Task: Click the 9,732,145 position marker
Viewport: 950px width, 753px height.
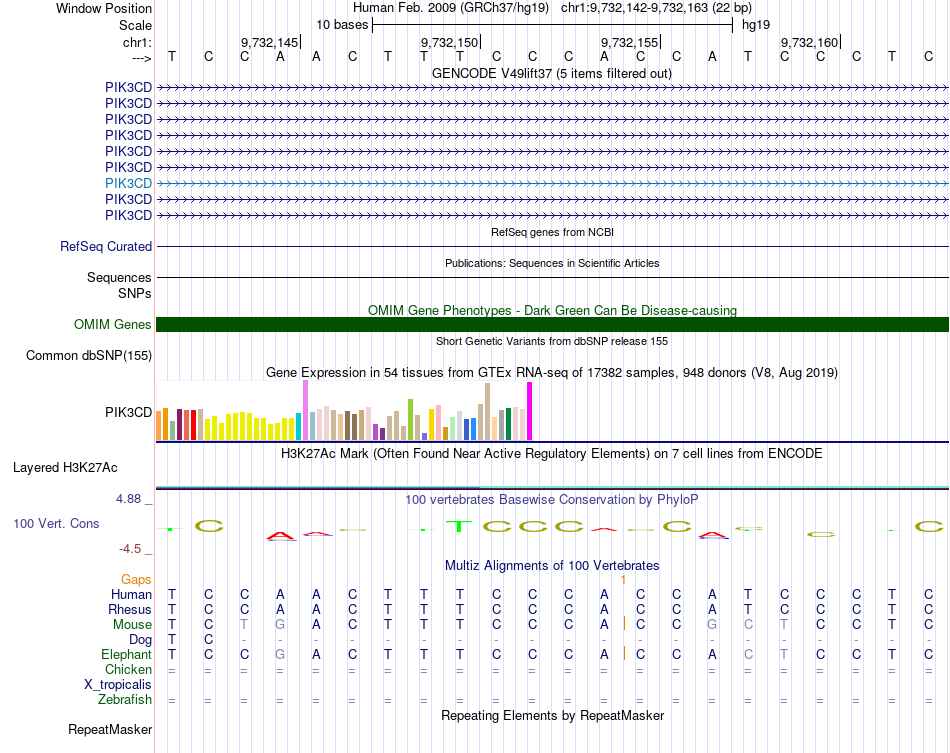Action: coord(271,42)
